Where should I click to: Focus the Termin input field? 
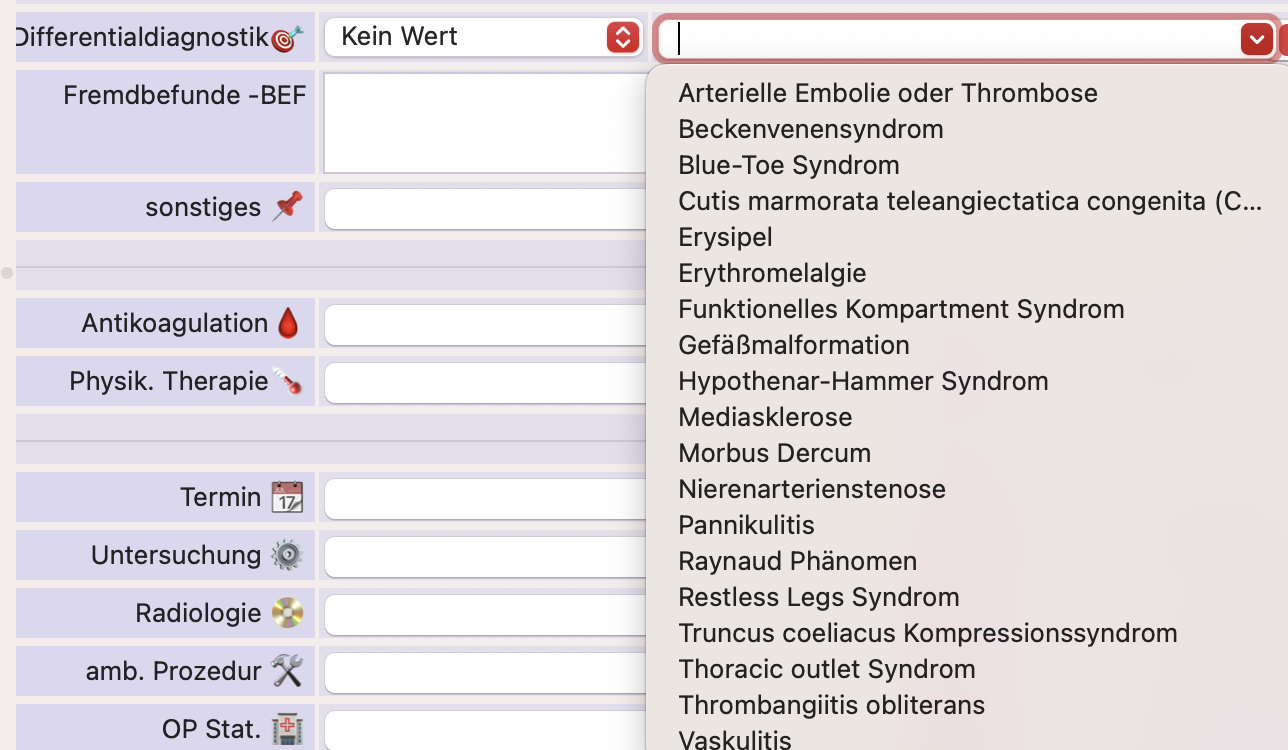point(484,498)
